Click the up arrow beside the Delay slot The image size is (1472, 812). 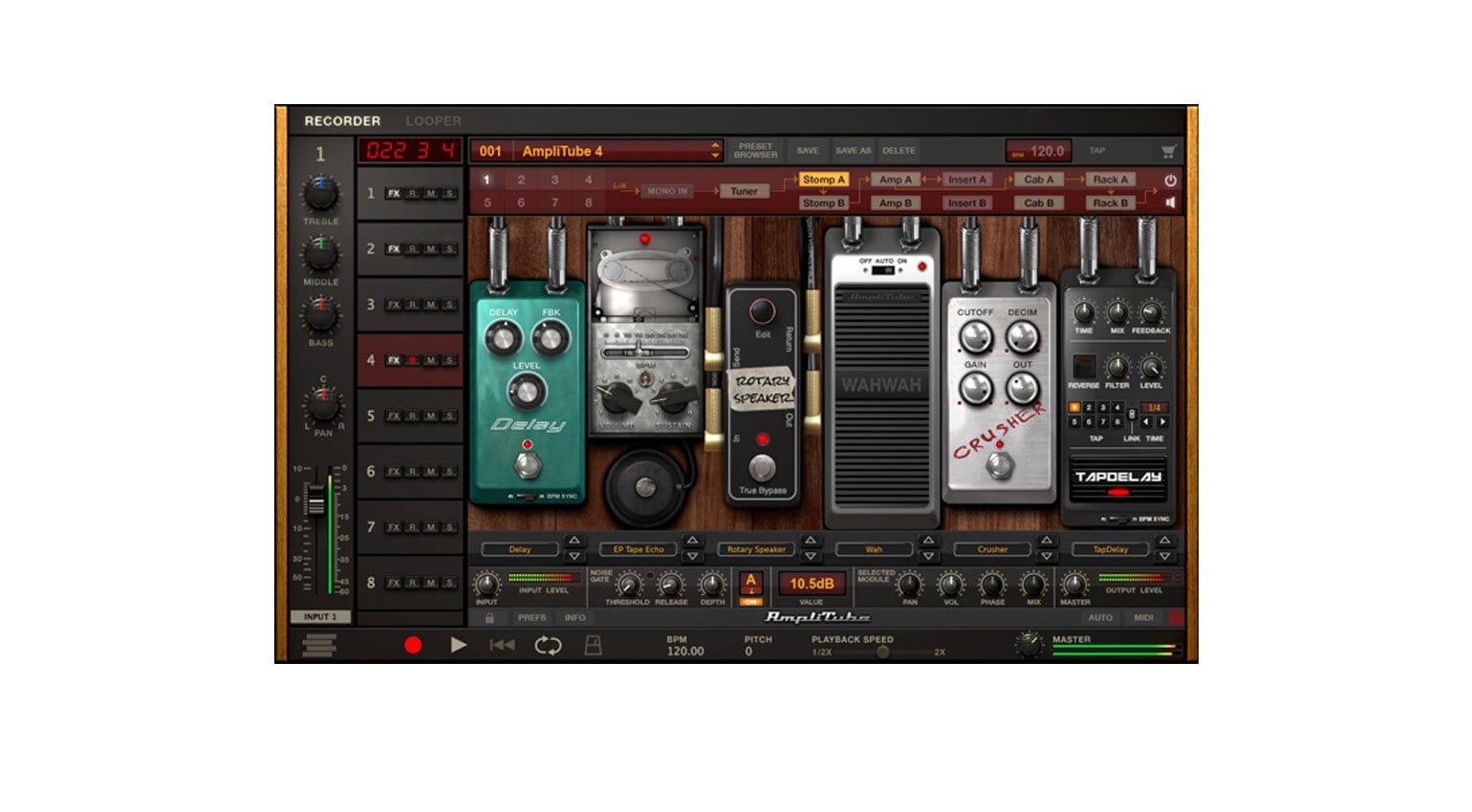point(574,542)
